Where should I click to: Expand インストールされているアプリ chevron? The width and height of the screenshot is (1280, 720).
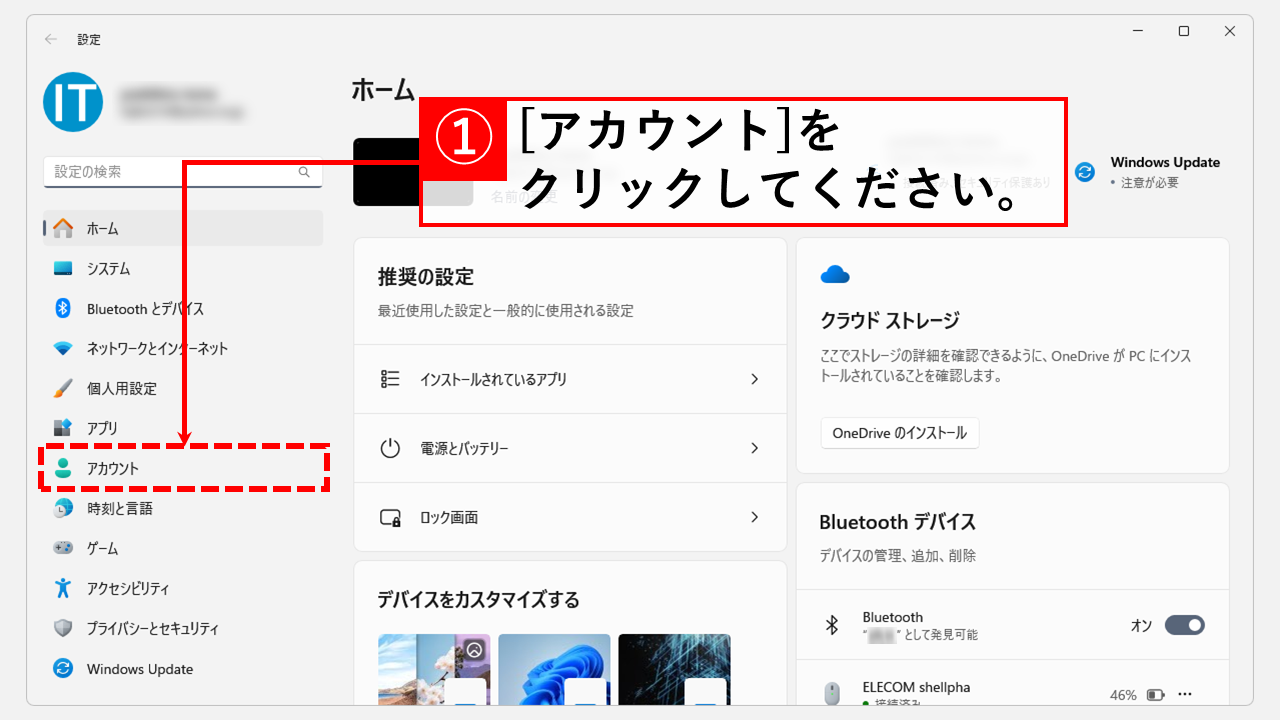[x=754, y=379]
